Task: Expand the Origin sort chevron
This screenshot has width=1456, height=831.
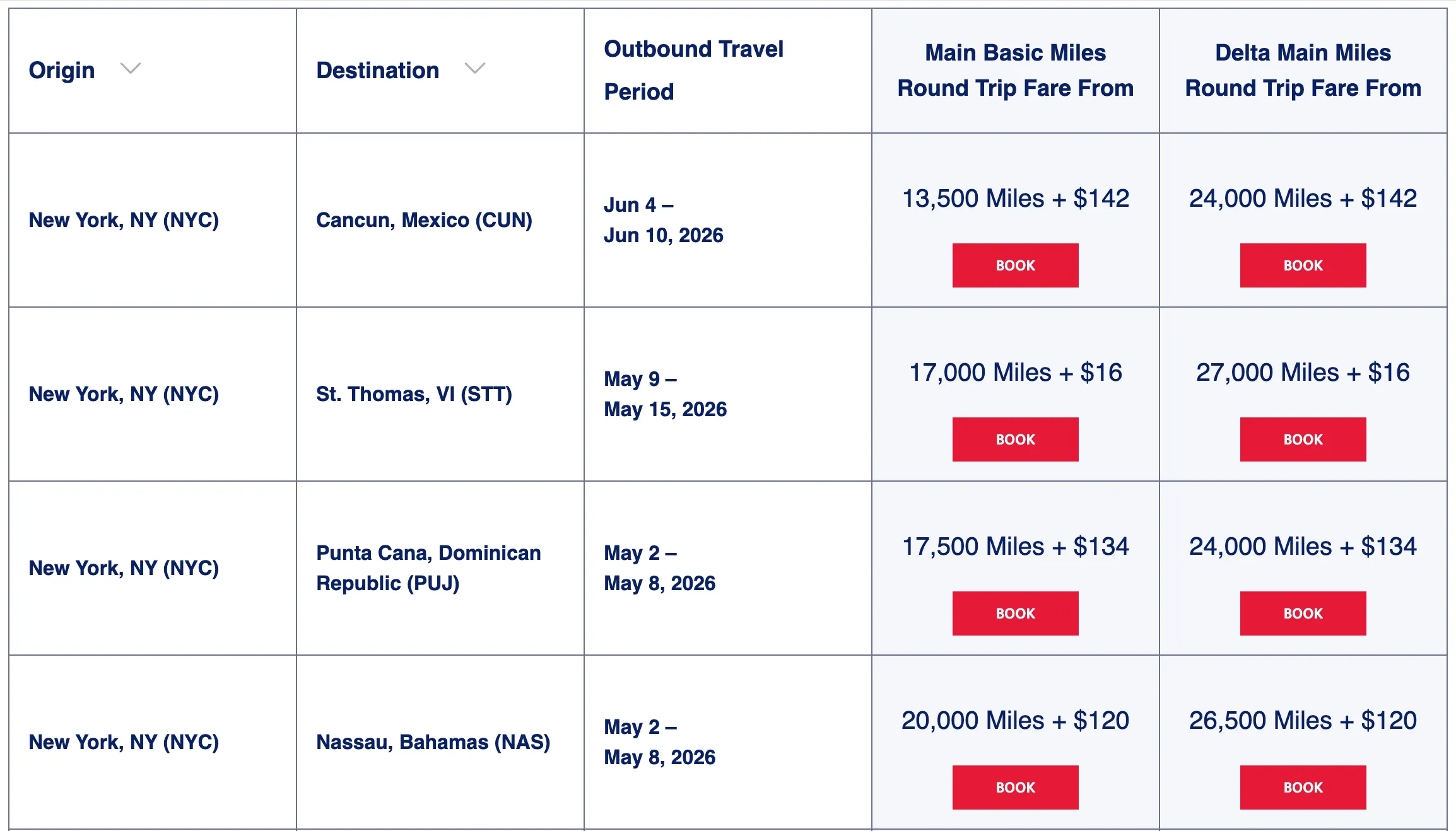Action: (x=130, y=68)
